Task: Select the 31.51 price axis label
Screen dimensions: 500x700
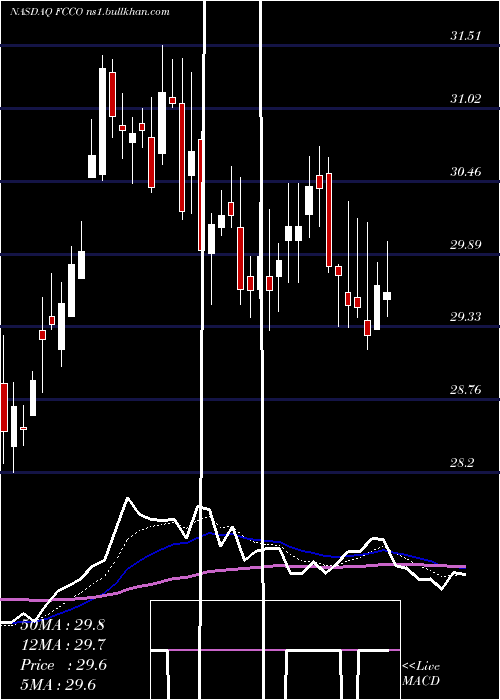Action: [466, 36]
